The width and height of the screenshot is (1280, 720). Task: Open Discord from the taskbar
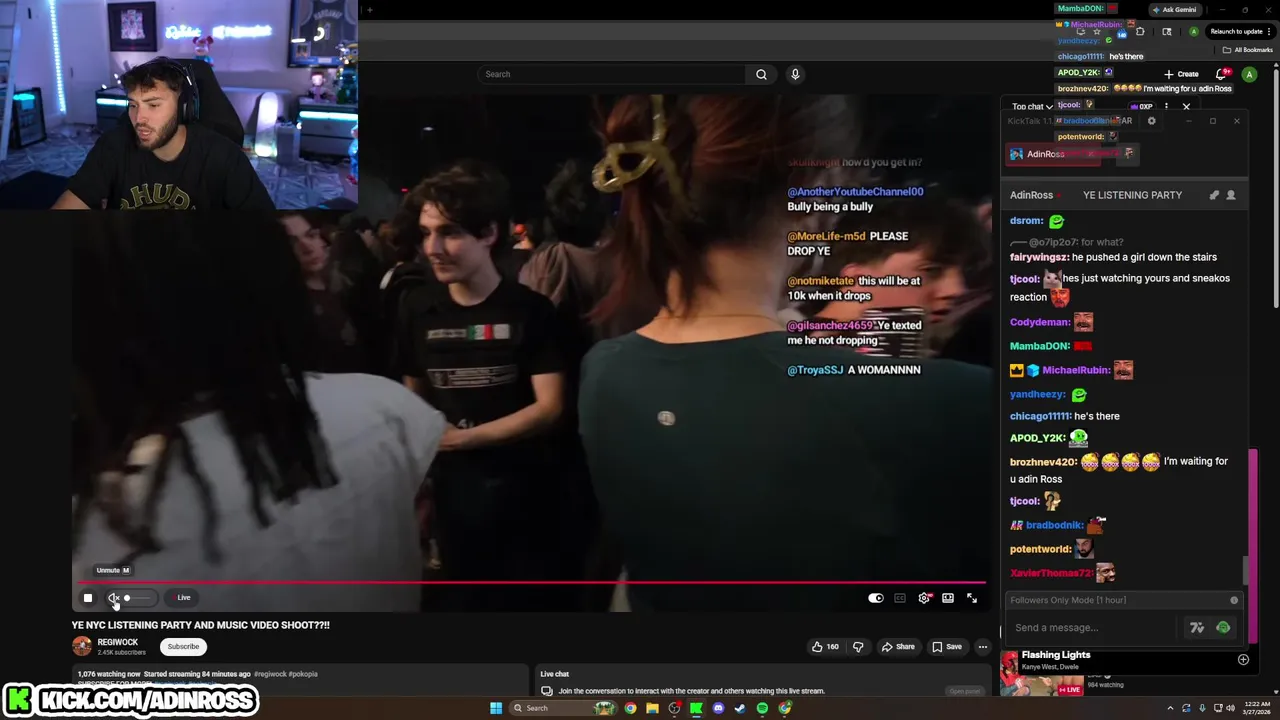click(x=718, y=708)
